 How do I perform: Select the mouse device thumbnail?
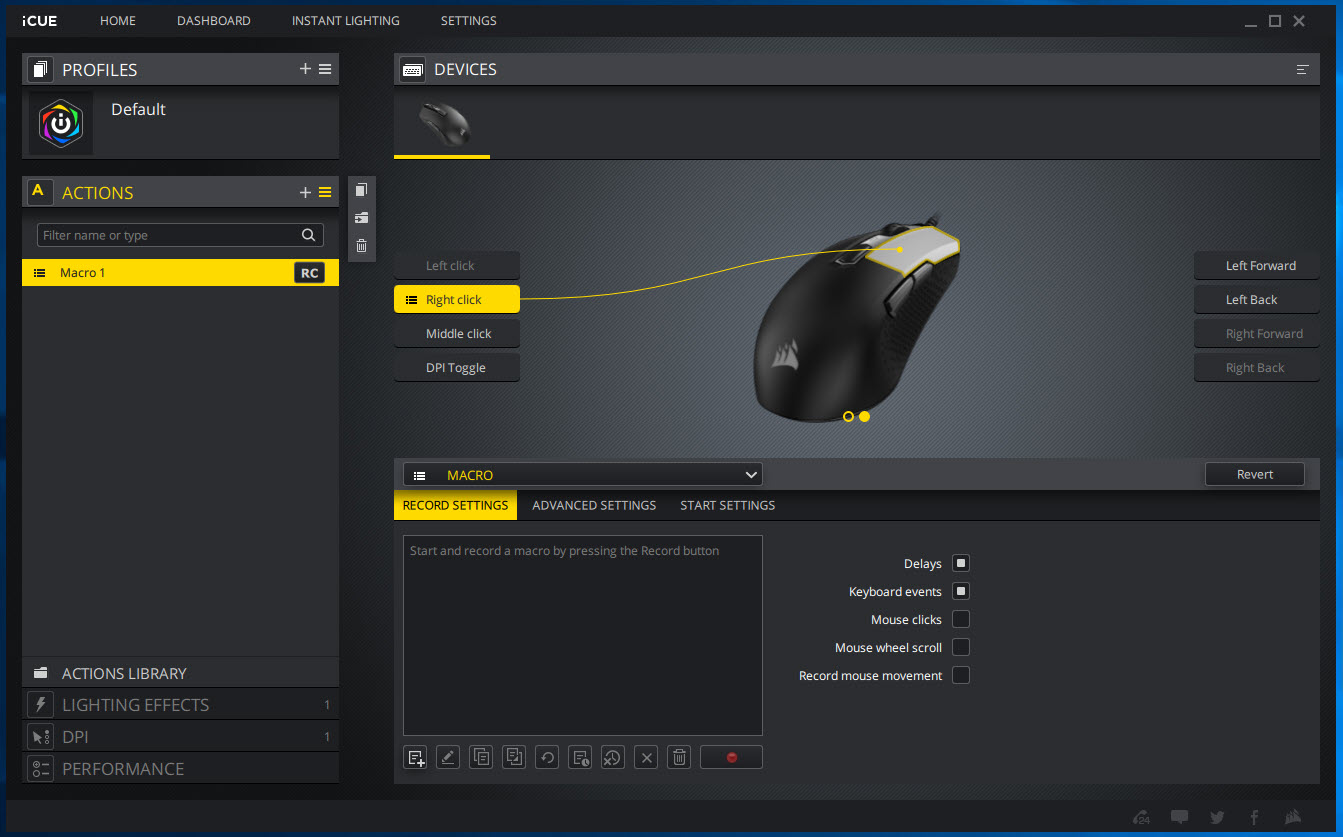[x=442, y=123]
